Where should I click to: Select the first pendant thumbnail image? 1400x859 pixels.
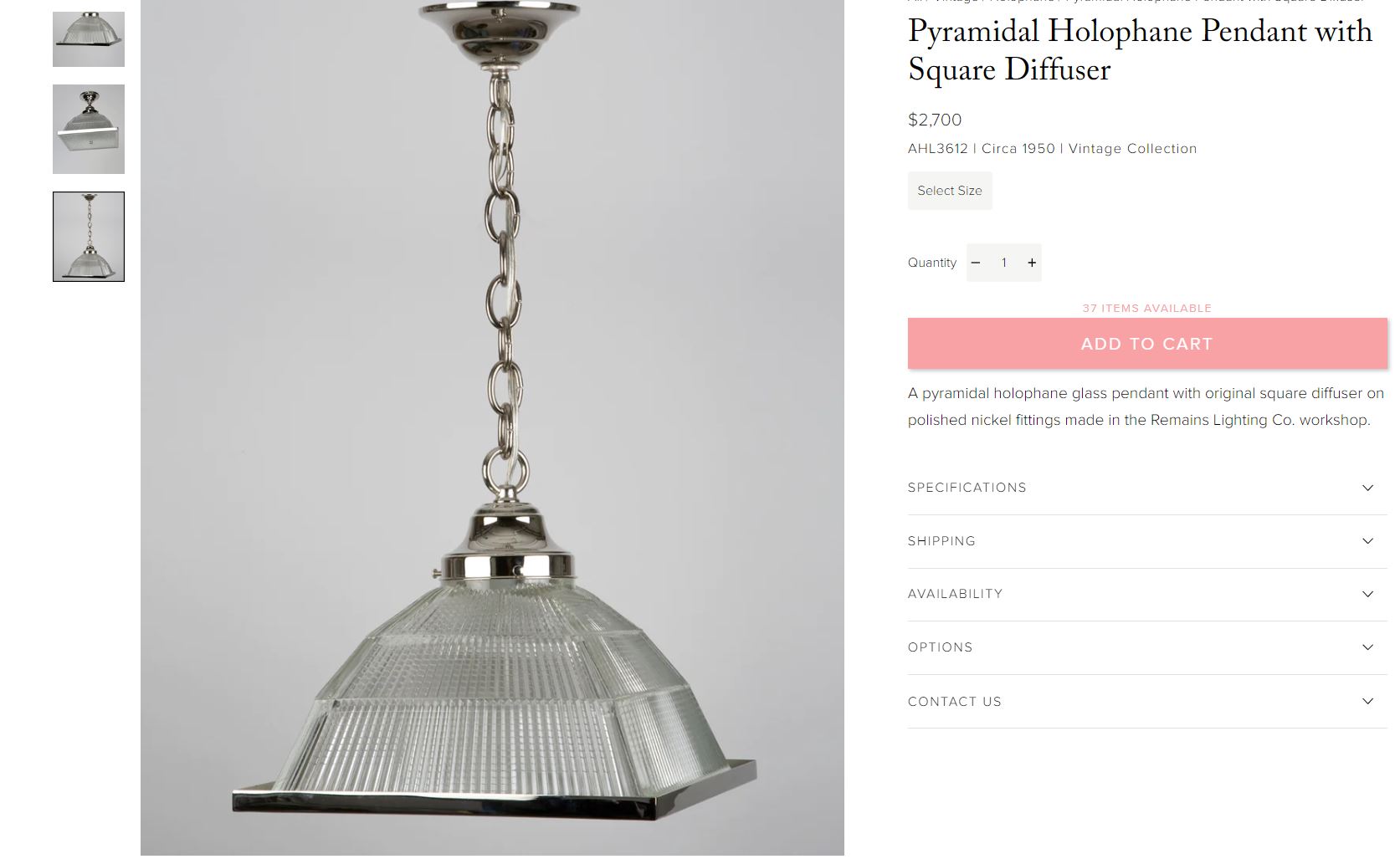click(89, 39)
